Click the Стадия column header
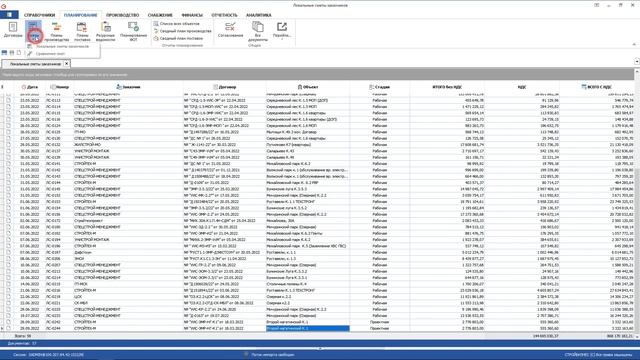Screen dimensions: 640x360 point(380,87)
